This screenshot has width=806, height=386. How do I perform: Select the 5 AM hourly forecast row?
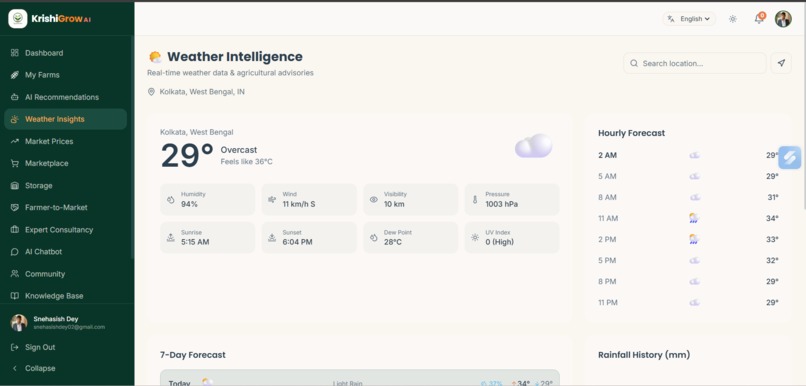(688, 176)
